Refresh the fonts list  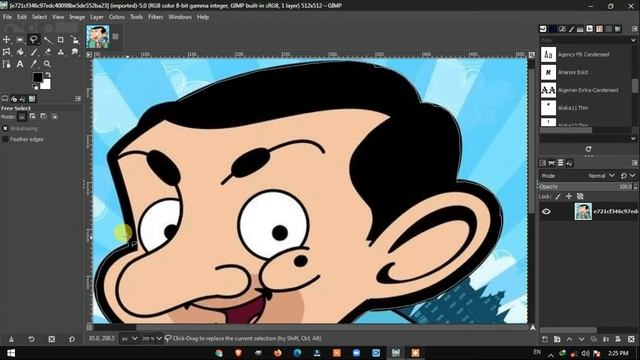click(x=588, y=149)
